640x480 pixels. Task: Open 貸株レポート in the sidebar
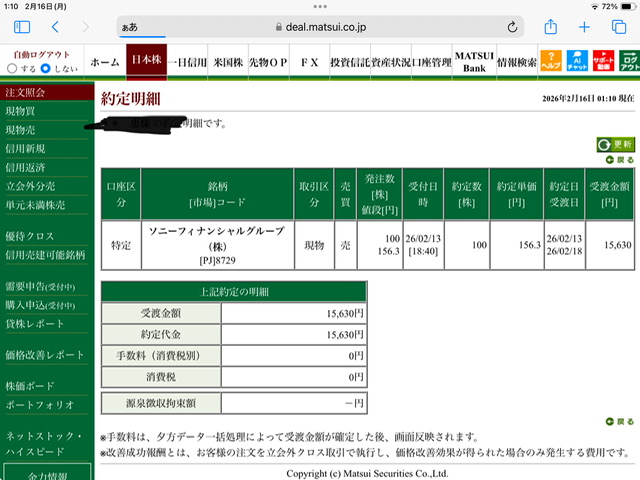point(35,324)
